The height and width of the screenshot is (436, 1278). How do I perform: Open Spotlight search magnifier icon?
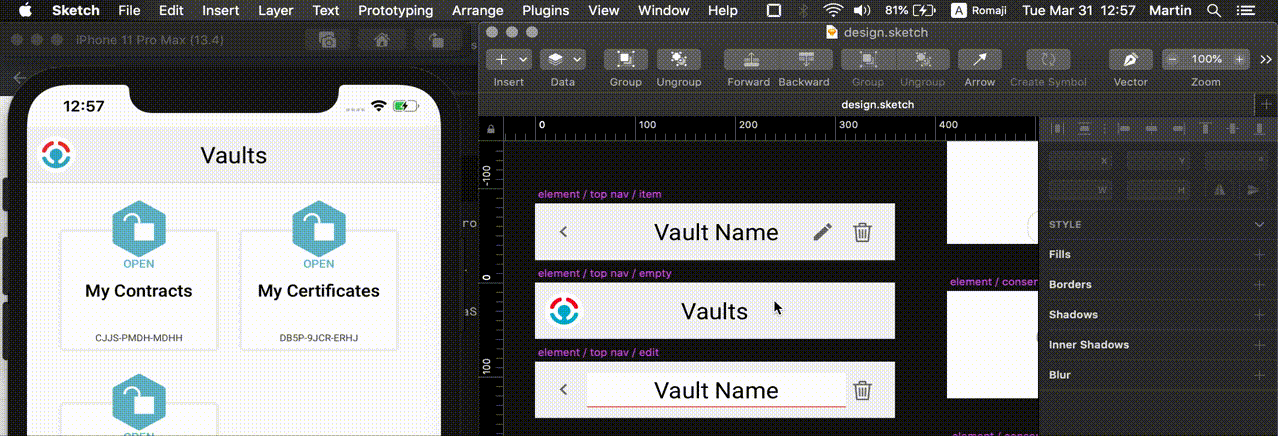pyautogui.click(x=1214, y=11)
